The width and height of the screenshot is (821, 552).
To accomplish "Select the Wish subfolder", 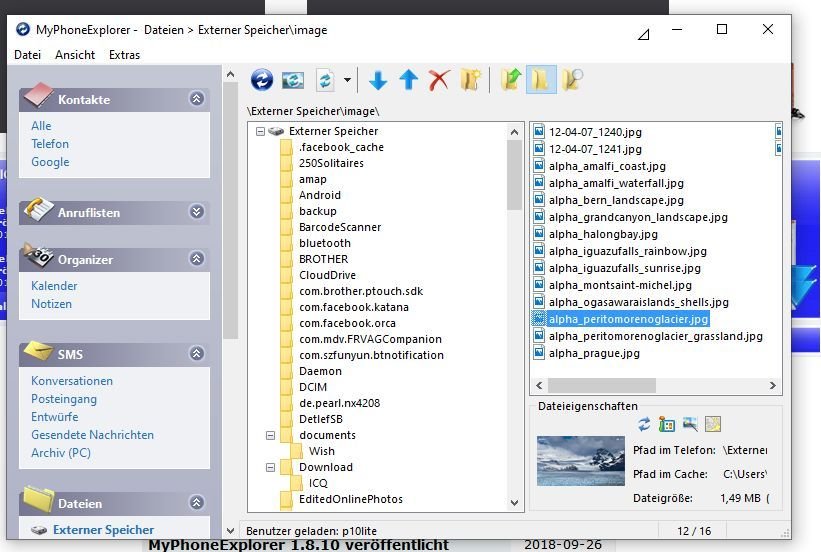I will point(321,451).
